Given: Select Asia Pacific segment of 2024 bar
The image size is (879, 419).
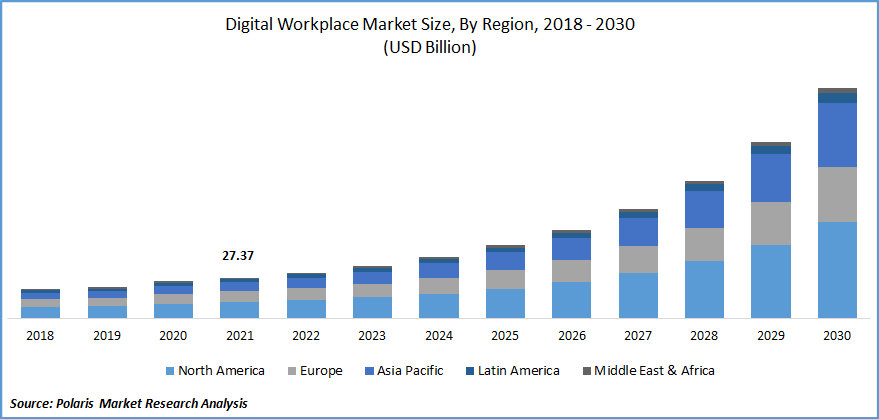Looking at the screenshot, I should (439, 271).
